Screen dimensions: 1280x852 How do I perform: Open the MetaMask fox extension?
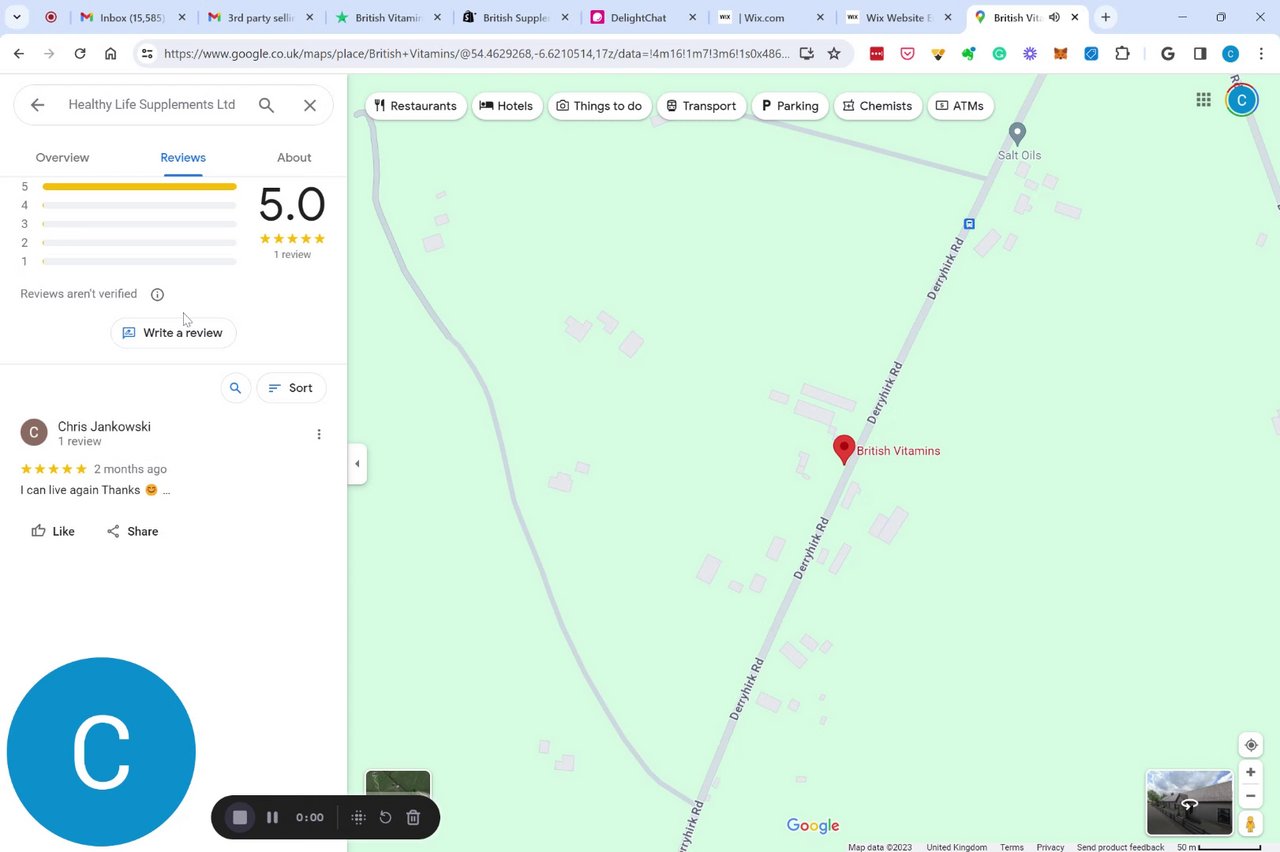pos(1060,54)
